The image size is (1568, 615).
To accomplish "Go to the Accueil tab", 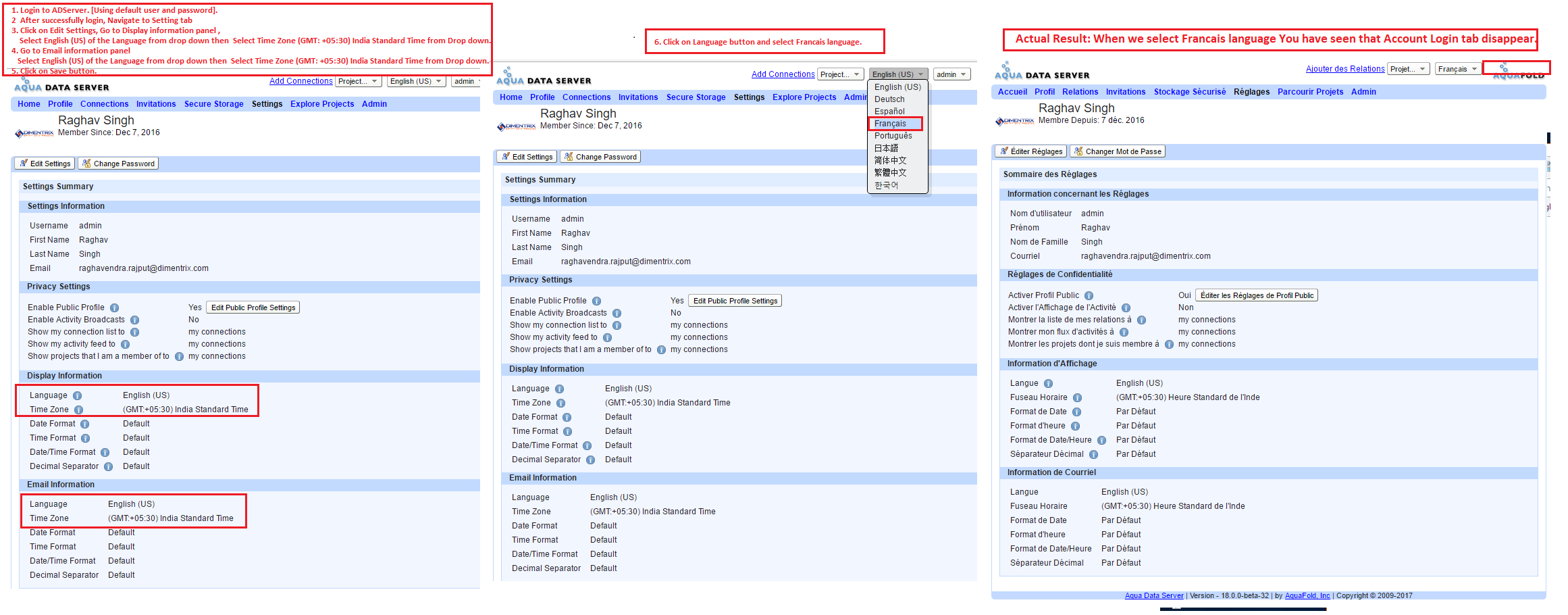I will pos(1012,92).
